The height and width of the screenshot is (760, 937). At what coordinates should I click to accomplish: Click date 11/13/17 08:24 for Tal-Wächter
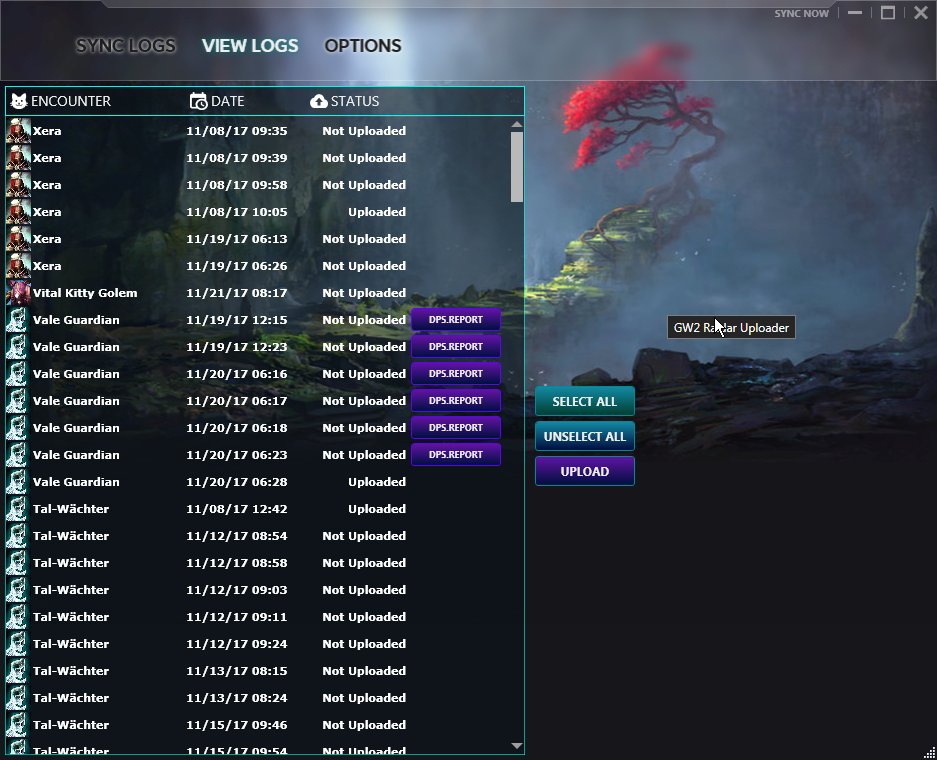237,697
